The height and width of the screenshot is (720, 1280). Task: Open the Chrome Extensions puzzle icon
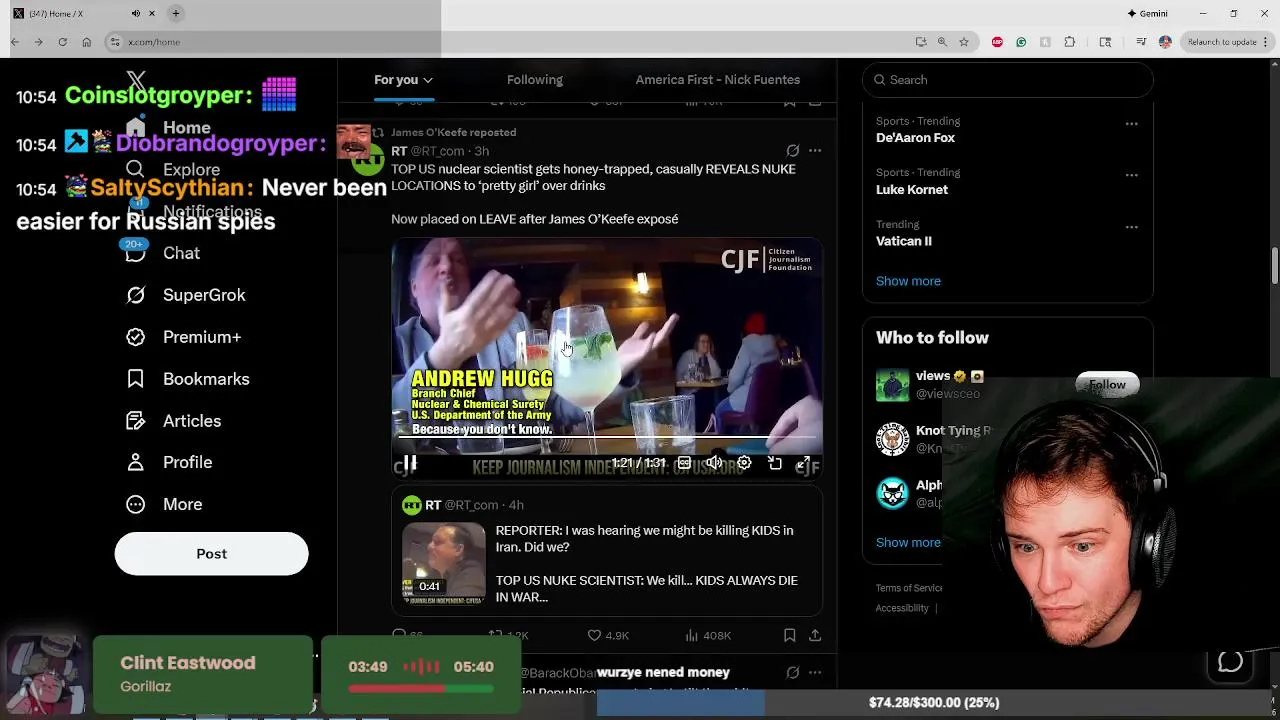tap(1070, 42)
